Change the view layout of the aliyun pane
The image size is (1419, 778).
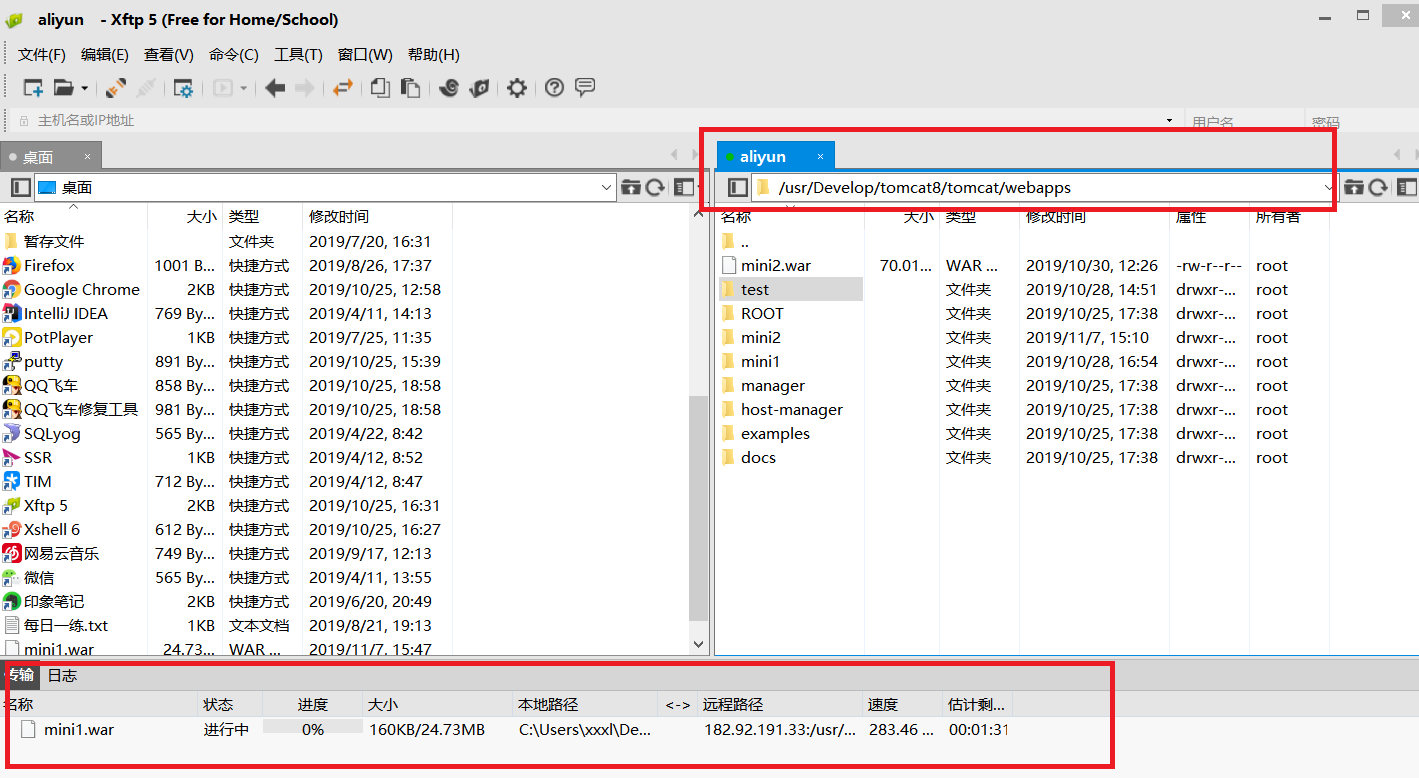tap(1407, 187)
